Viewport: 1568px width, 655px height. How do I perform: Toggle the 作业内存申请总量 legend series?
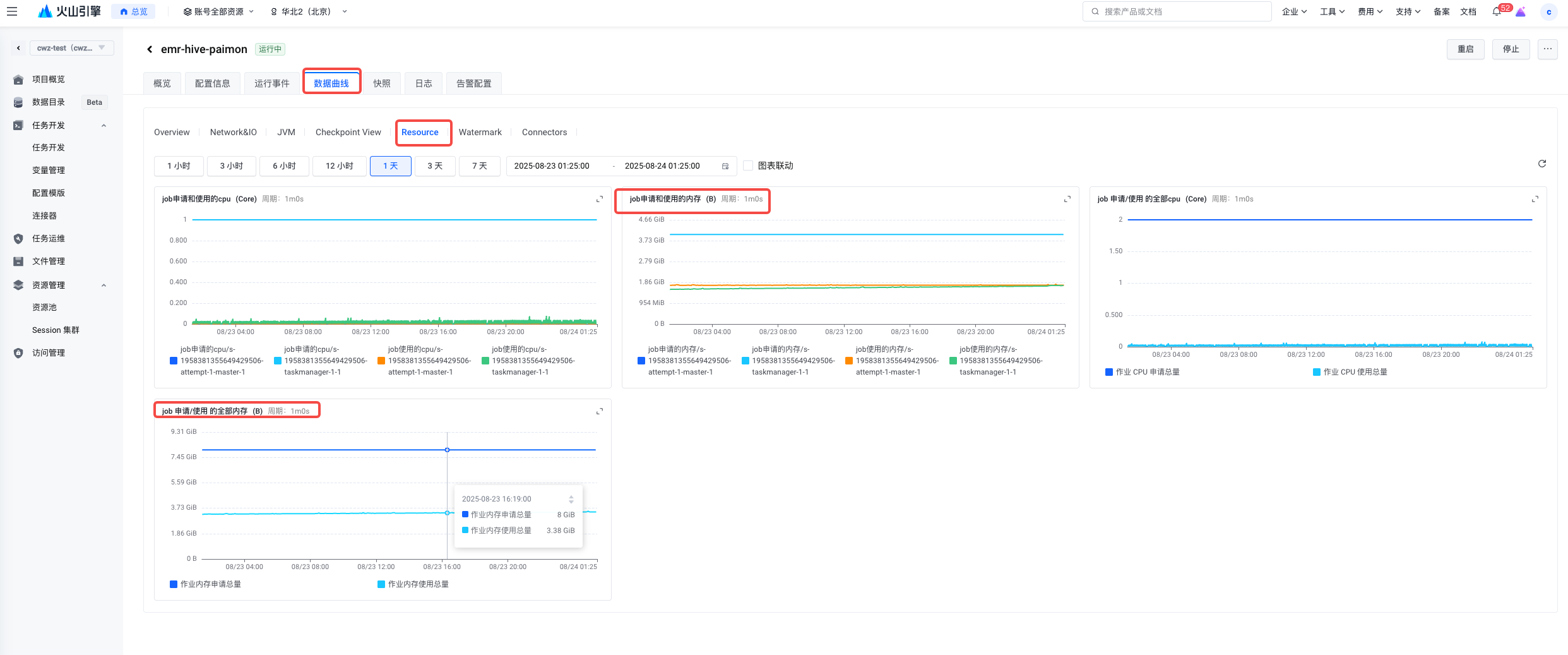pyautogui.click(x=210, y=584)
